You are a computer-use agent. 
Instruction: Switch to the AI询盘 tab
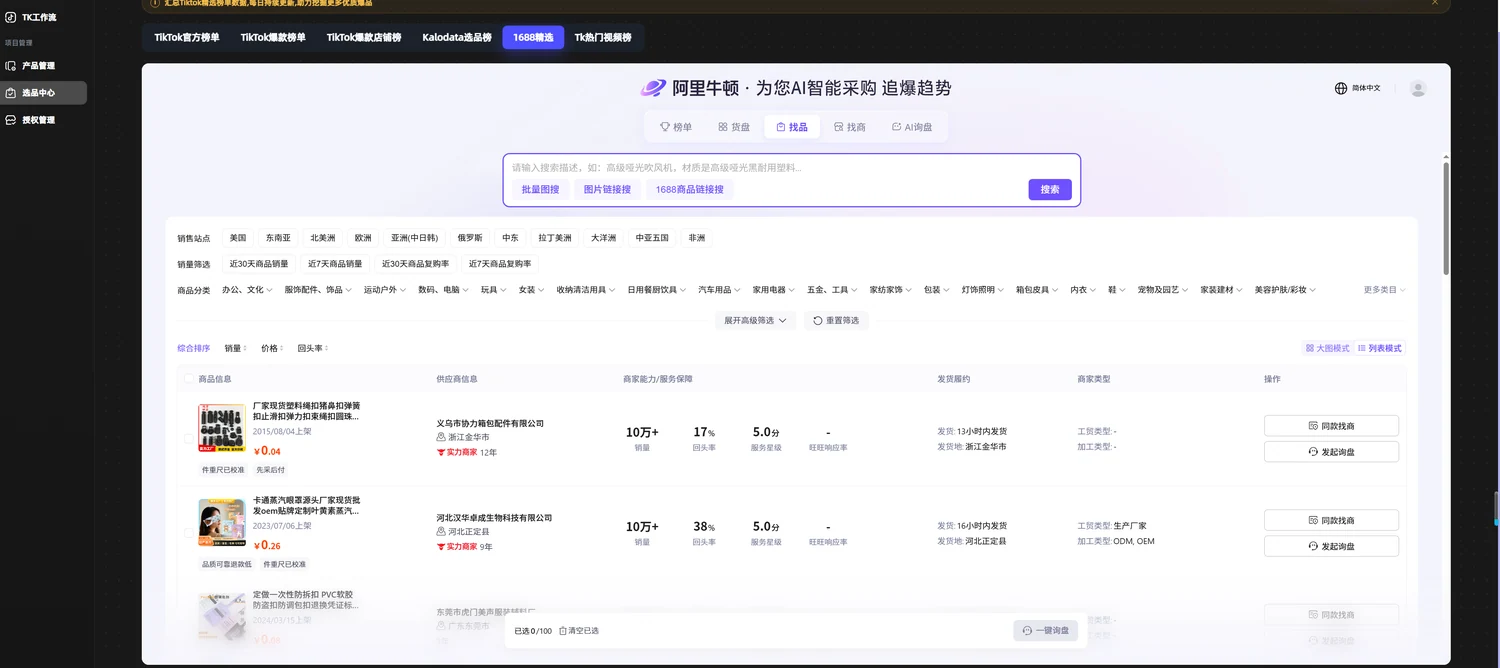911,127
